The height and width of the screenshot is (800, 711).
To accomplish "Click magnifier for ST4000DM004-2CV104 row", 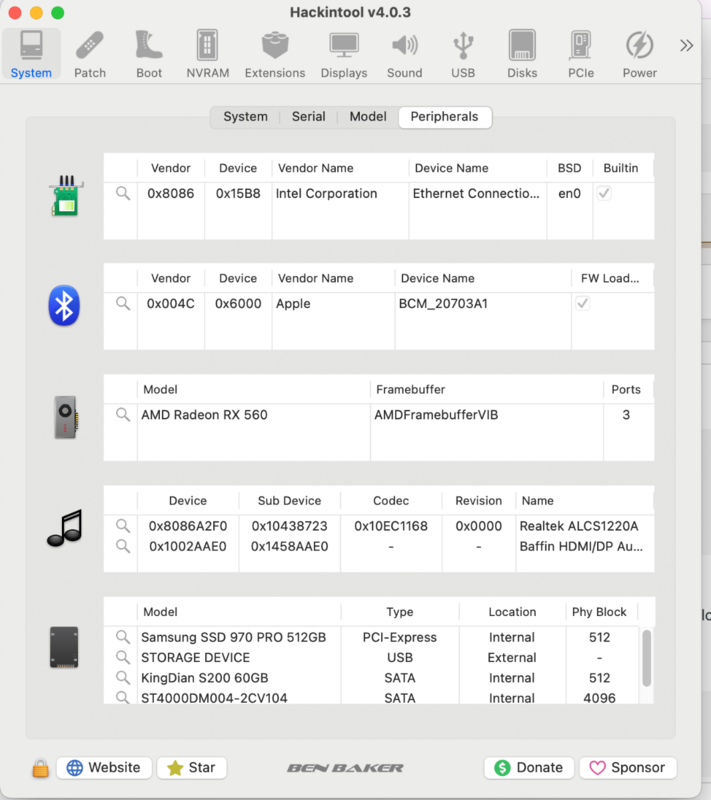I will [123, 697].
